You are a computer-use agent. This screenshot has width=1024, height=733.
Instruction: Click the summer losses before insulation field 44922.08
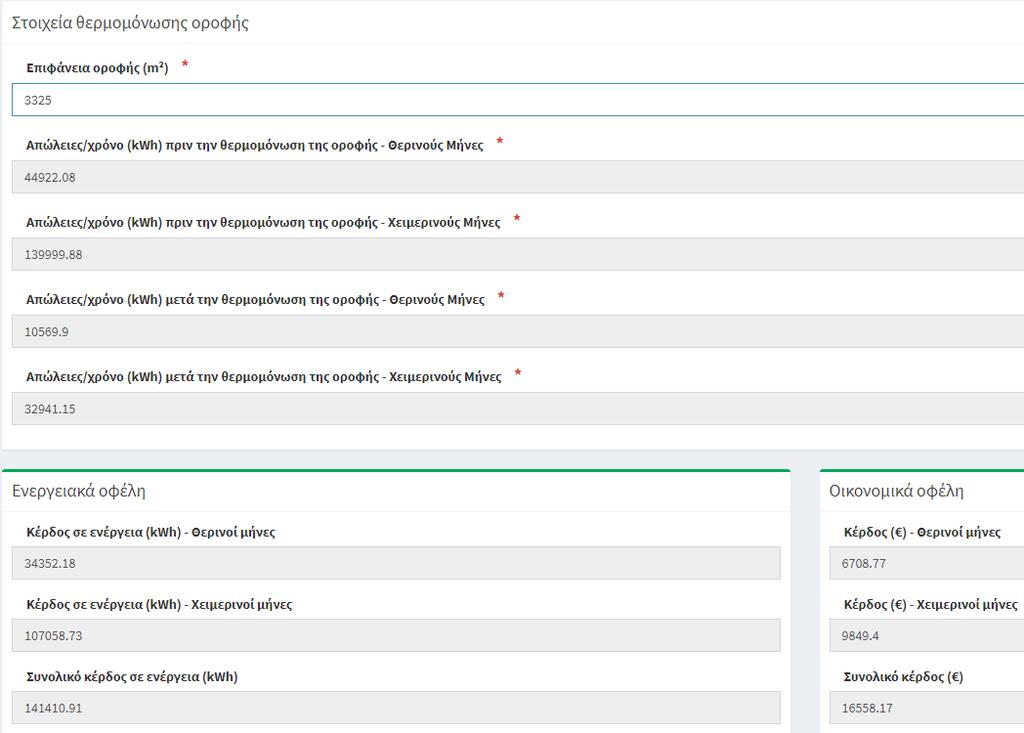[518, 177]
